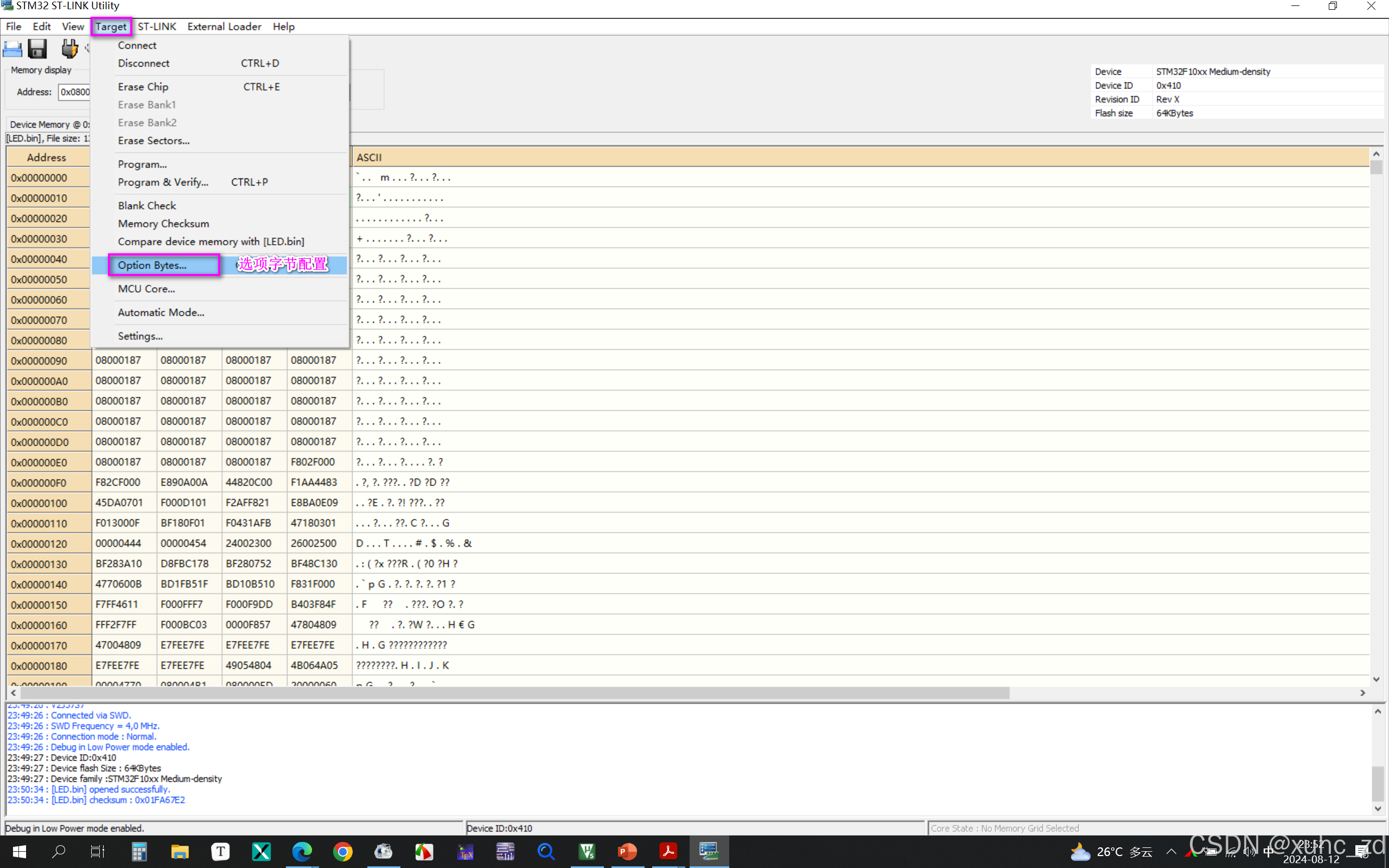Choose Memory Checksum from the menu

click(219, 224)
